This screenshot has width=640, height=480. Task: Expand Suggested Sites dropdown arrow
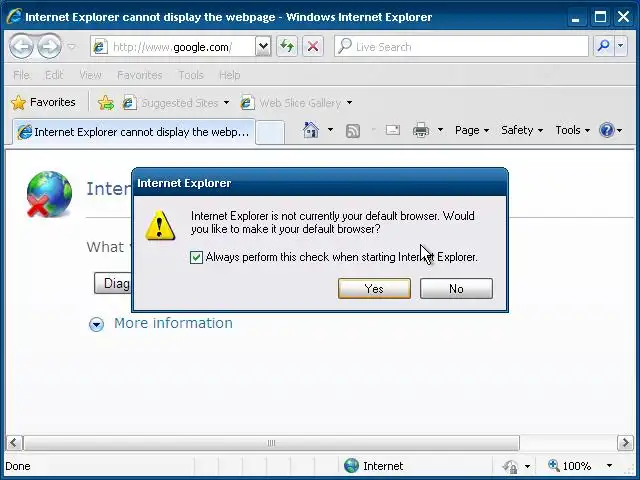pyautogui.click(x=226, y=102)
